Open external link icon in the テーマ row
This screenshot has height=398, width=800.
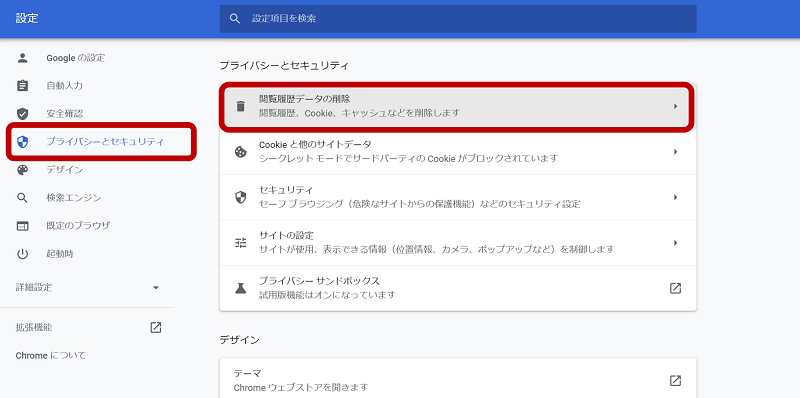[x=675, y=380]
